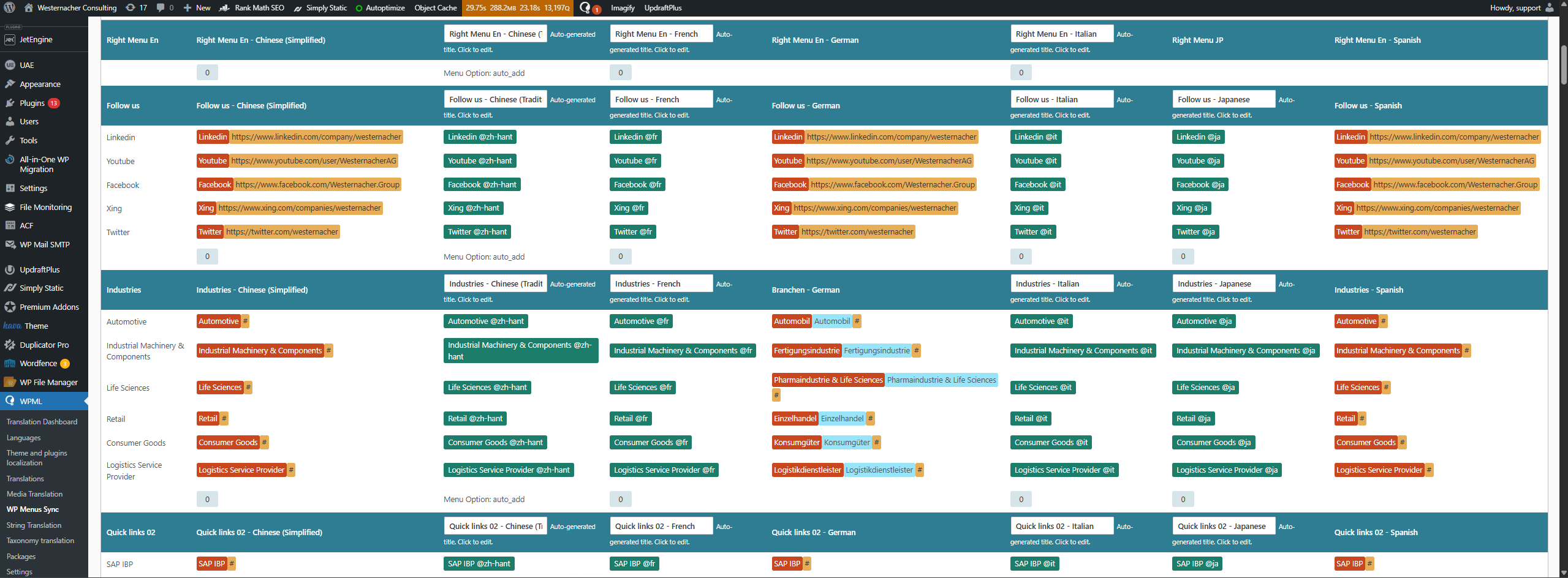The image size is (1568, 578).
Task: Select the WP Menus Sync submenu item
Action: pos(32,509)
